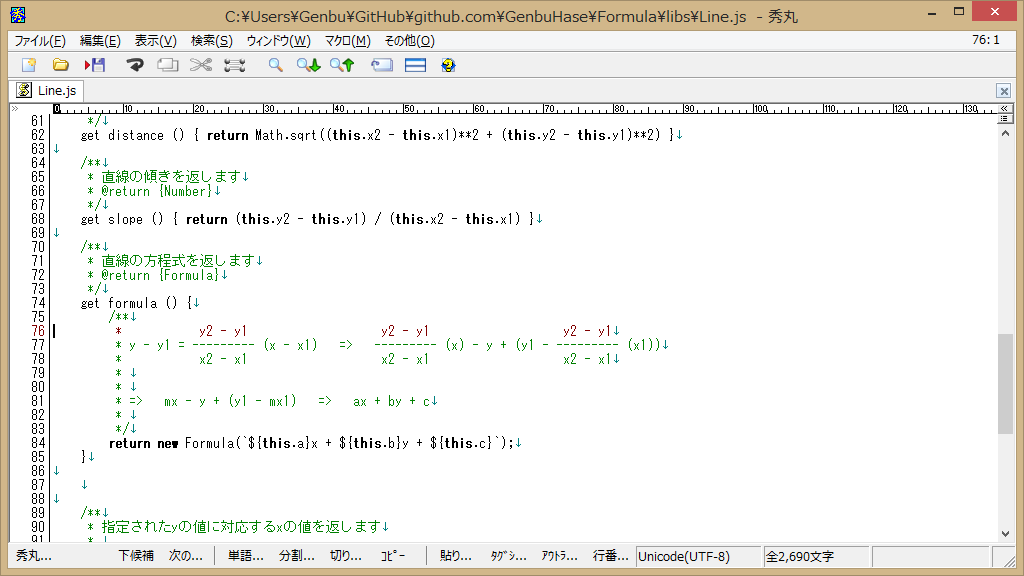The width and height of the screenshot is (1024, 576).
Task: Open the マクロ(M) menu
Action: [x=347, y=41]
